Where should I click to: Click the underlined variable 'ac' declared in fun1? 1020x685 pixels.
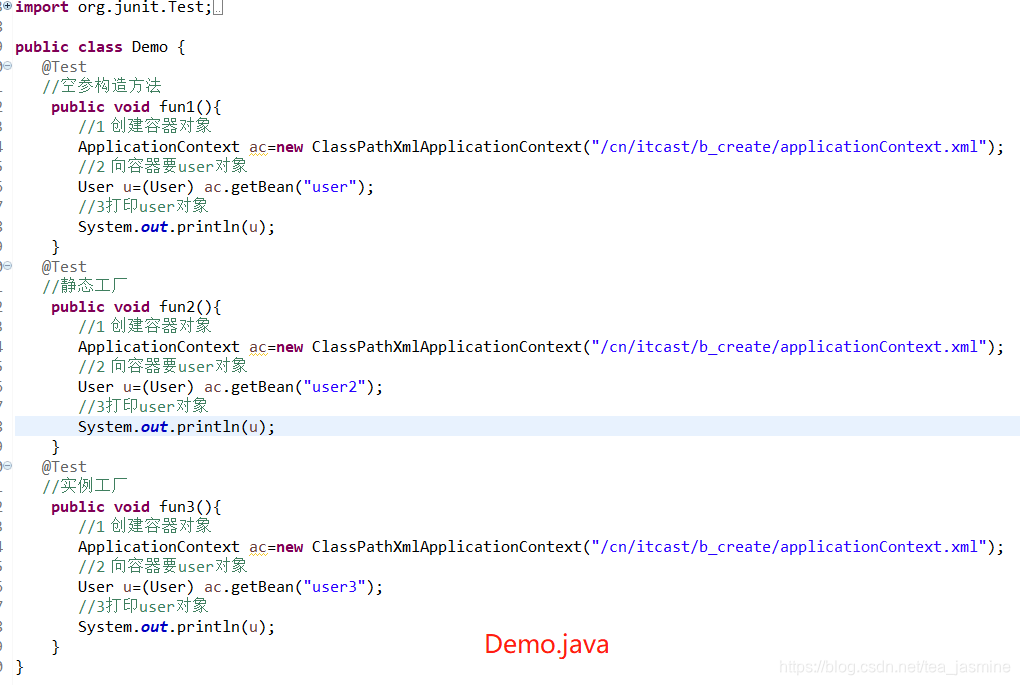[x=258, y=148]
